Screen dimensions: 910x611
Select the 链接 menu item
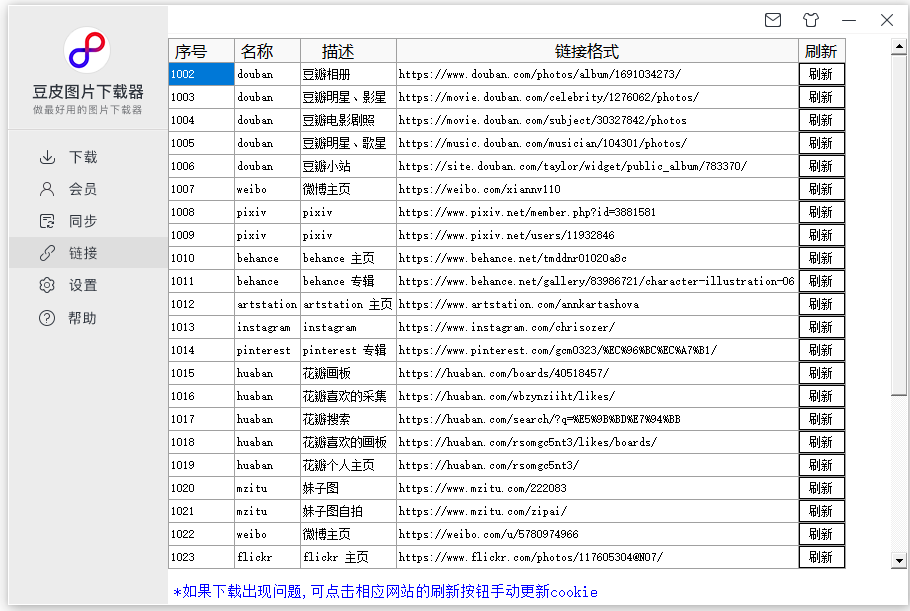coord(88,253)
